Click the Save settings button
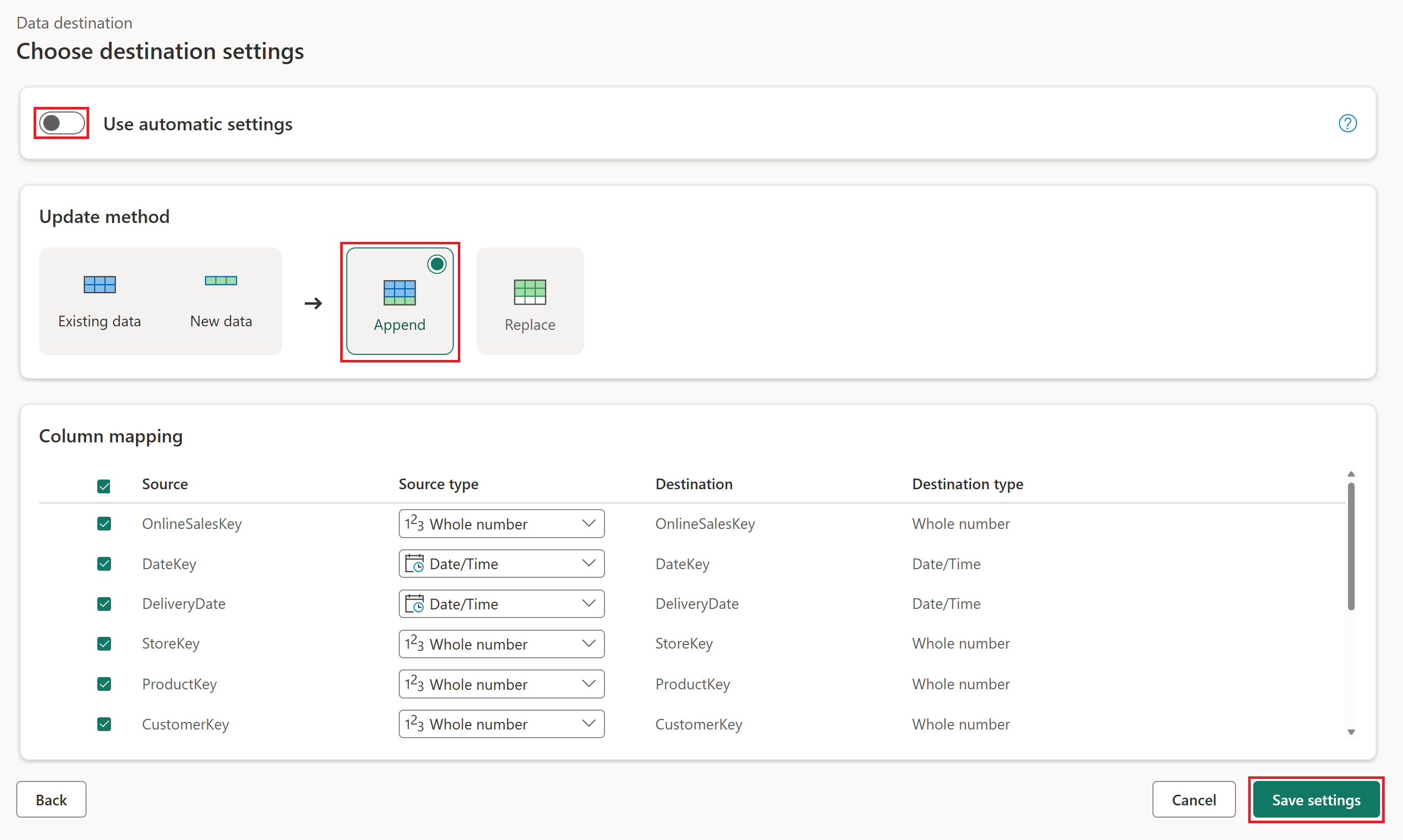 point(1316,800)
